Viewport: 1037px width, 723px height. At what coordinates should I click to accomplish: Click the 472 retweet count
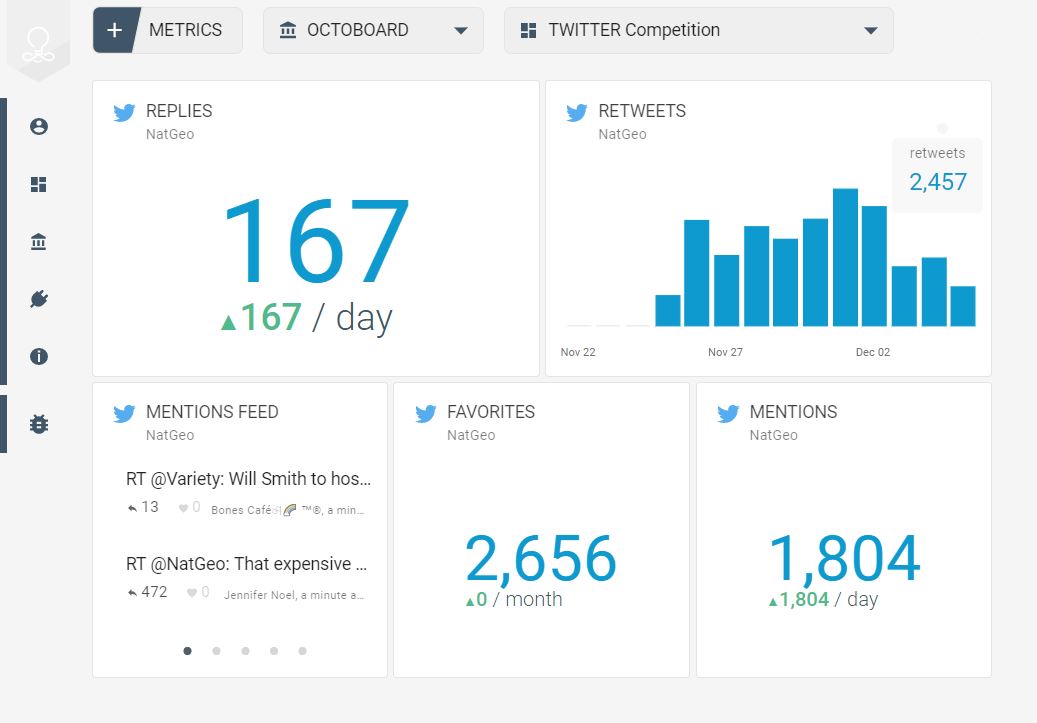154,592
